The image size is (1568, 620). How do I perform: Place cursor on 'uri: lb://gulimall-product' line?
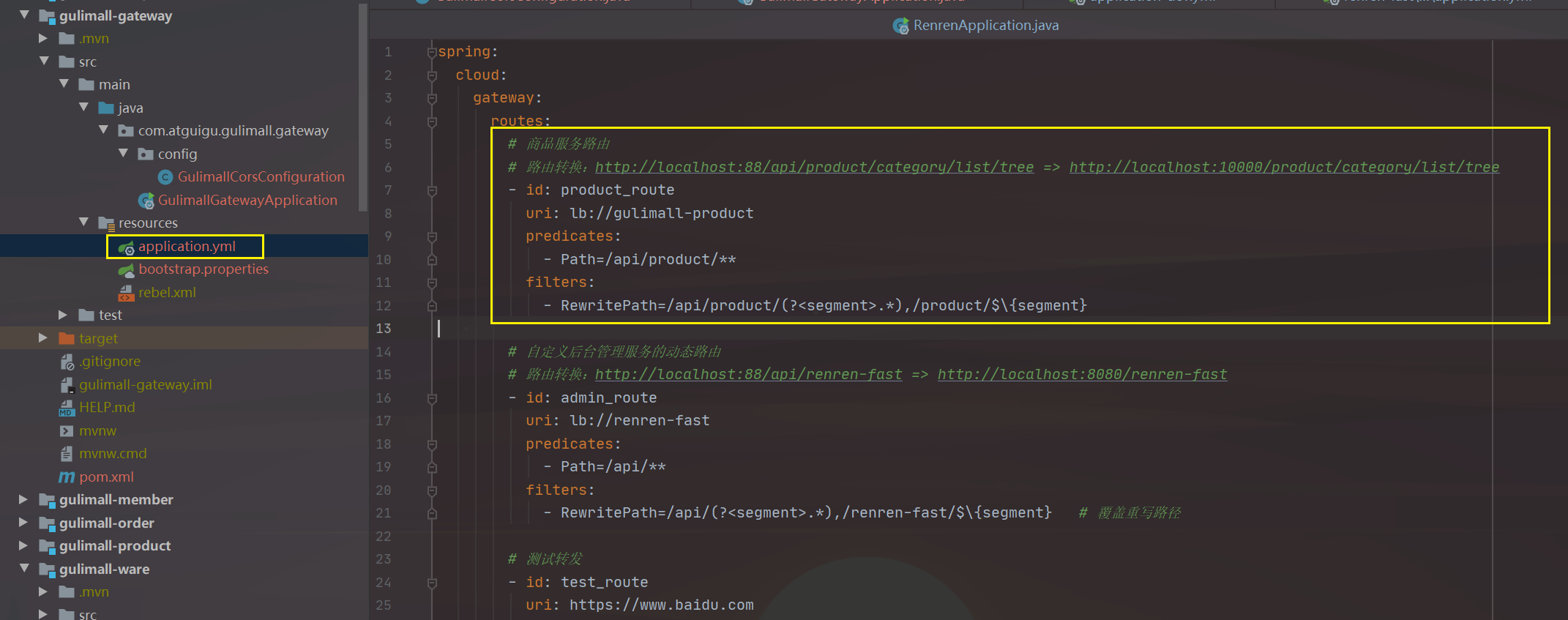639,213
